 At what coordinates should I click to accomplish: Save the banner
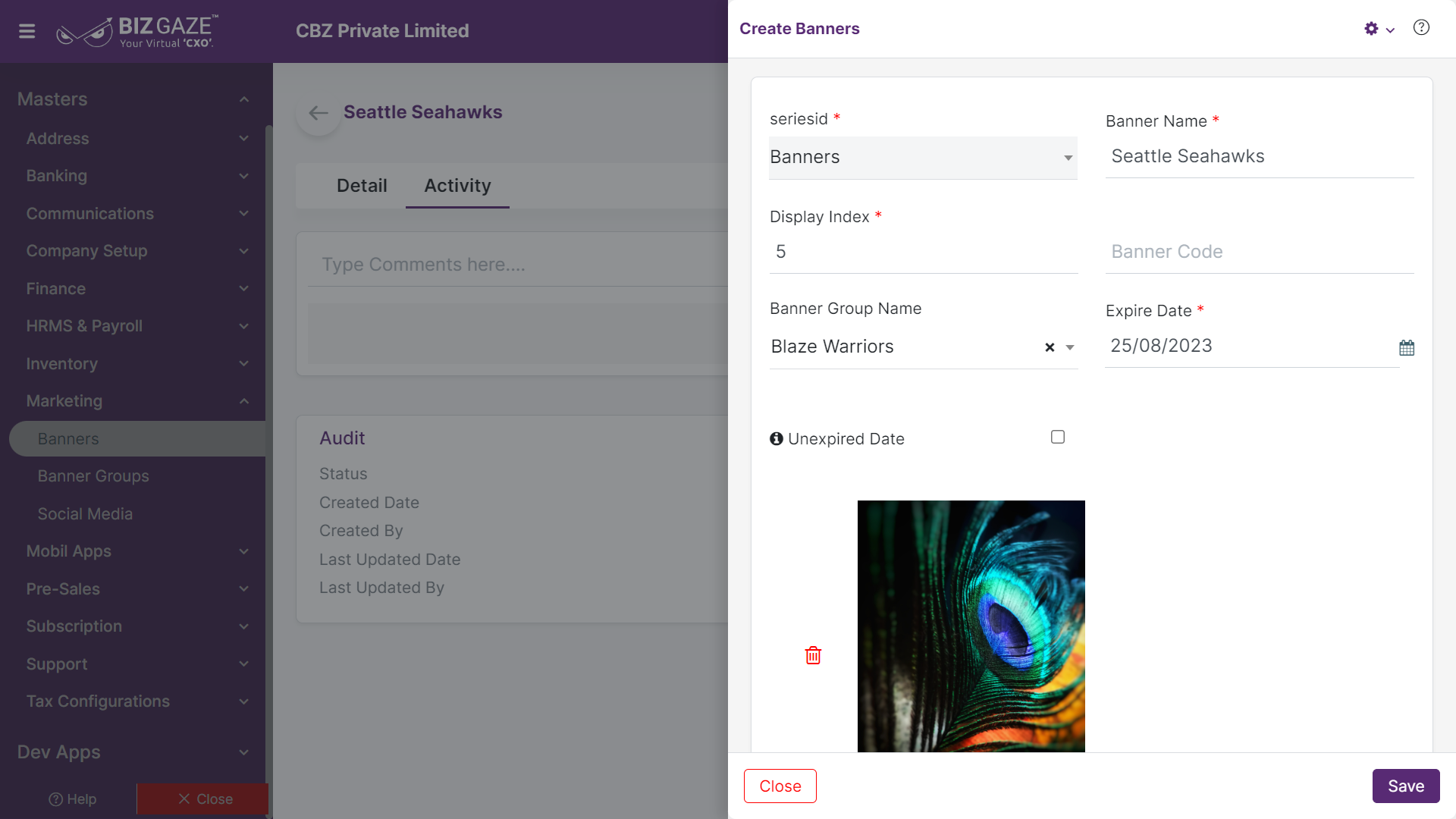1406,786
